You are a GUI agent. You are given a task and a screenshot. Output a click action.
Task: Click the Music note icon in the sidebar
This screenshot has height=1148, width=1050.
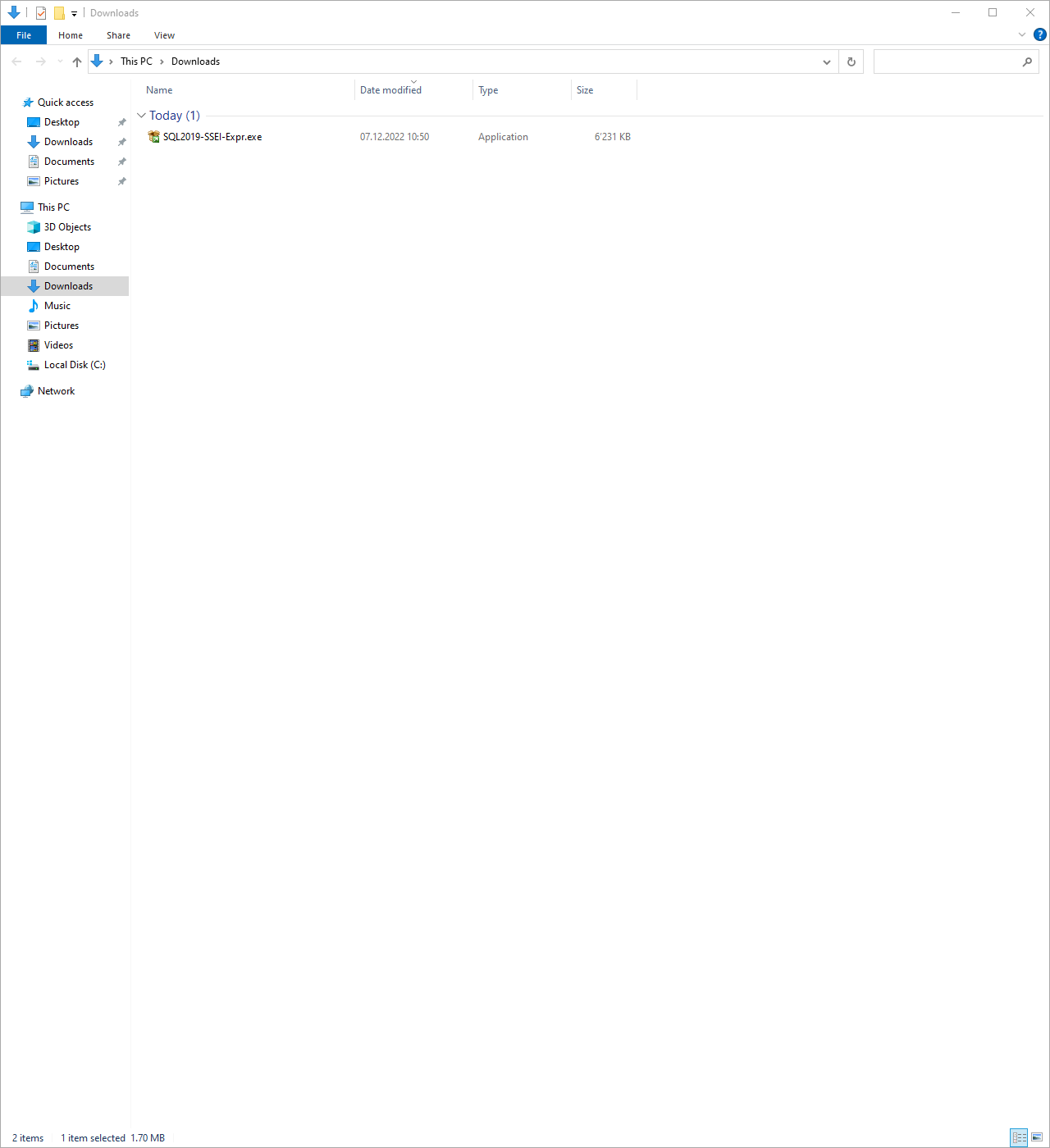(34, 306)
